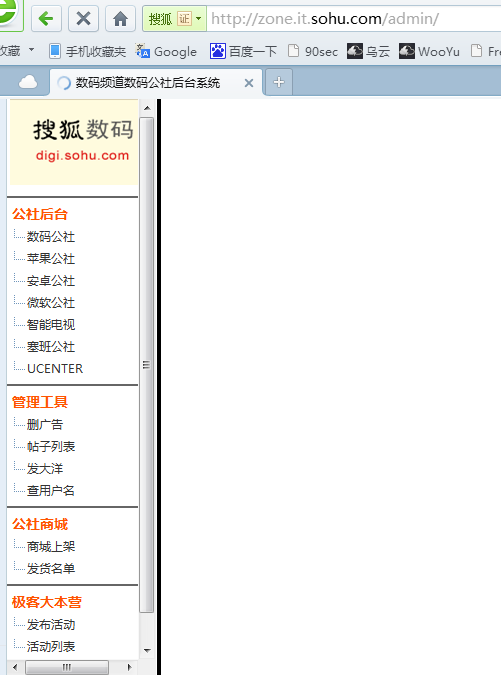The width and height of the screenshot is (501, 675).
Task: Open 发货名单 under 公社商城
Action: tap(51, 569)
